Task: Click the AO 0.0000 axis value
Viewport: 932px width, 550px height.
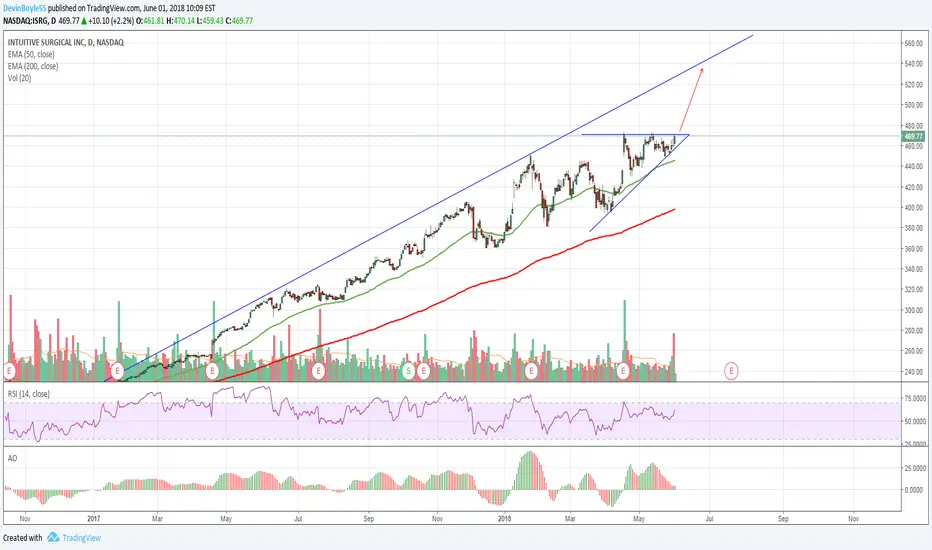Action: pyautogui.click(x=915, y=490)
